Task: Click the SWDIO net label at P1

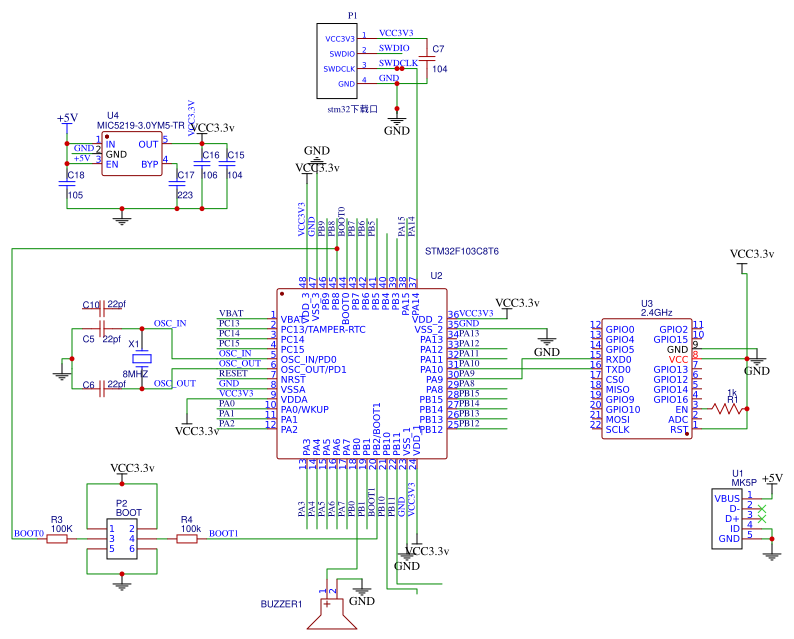Action: (x=394, y=48)
